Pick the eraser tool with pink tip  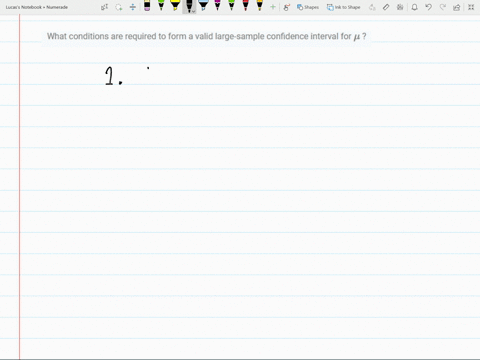(147, 6)
